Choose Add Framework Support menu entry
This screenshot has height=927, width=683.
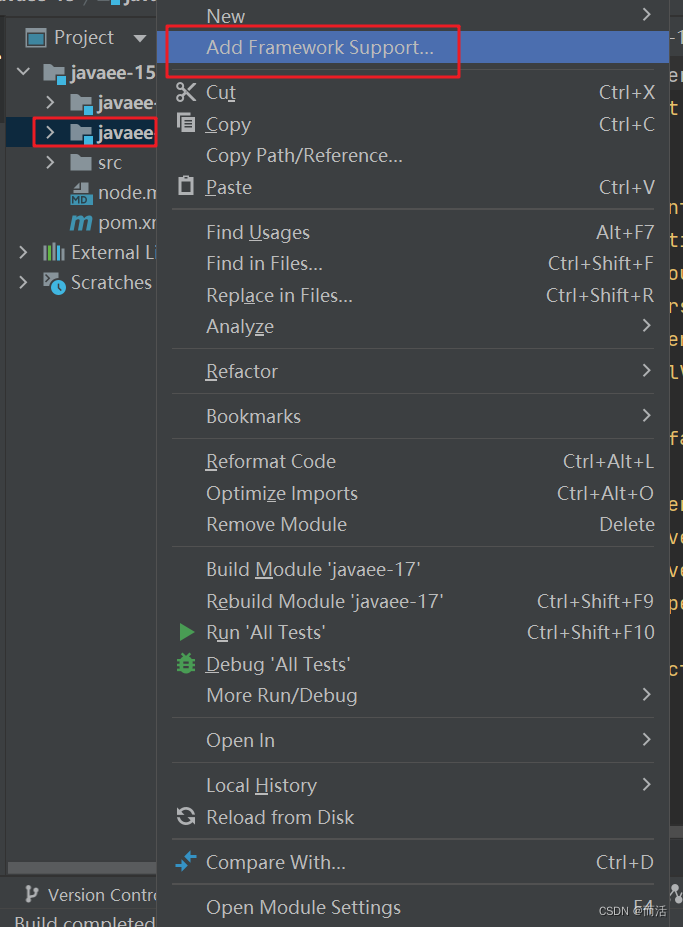(x=413, y=47)
